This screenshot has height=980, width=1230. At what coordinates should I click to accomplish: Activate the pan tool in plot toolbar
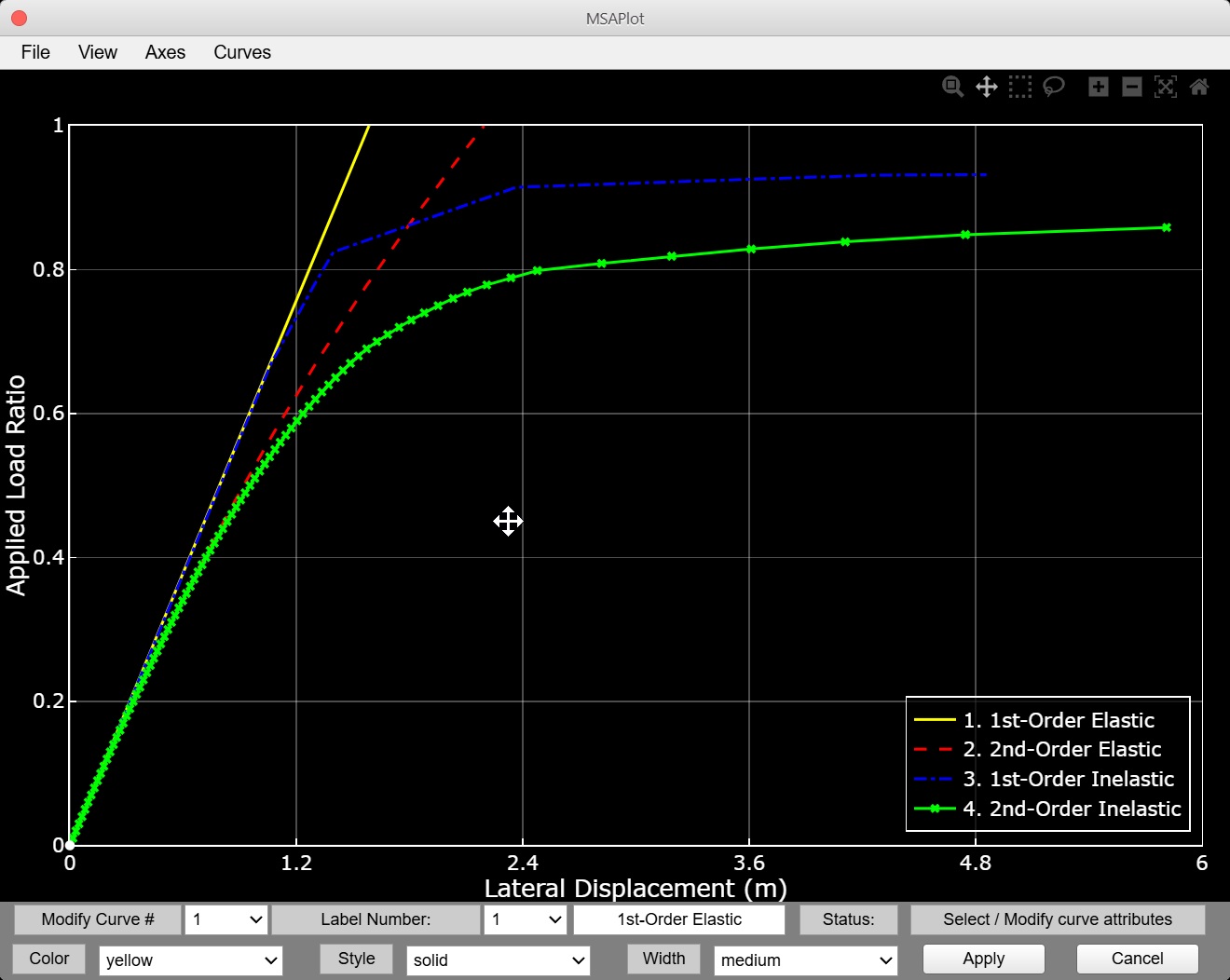[x=986, y=87]
